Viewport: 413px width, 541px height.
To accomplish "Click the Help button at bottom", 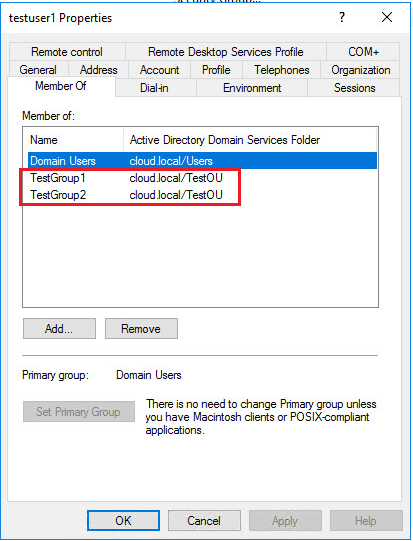I will (x=366, y=520).
